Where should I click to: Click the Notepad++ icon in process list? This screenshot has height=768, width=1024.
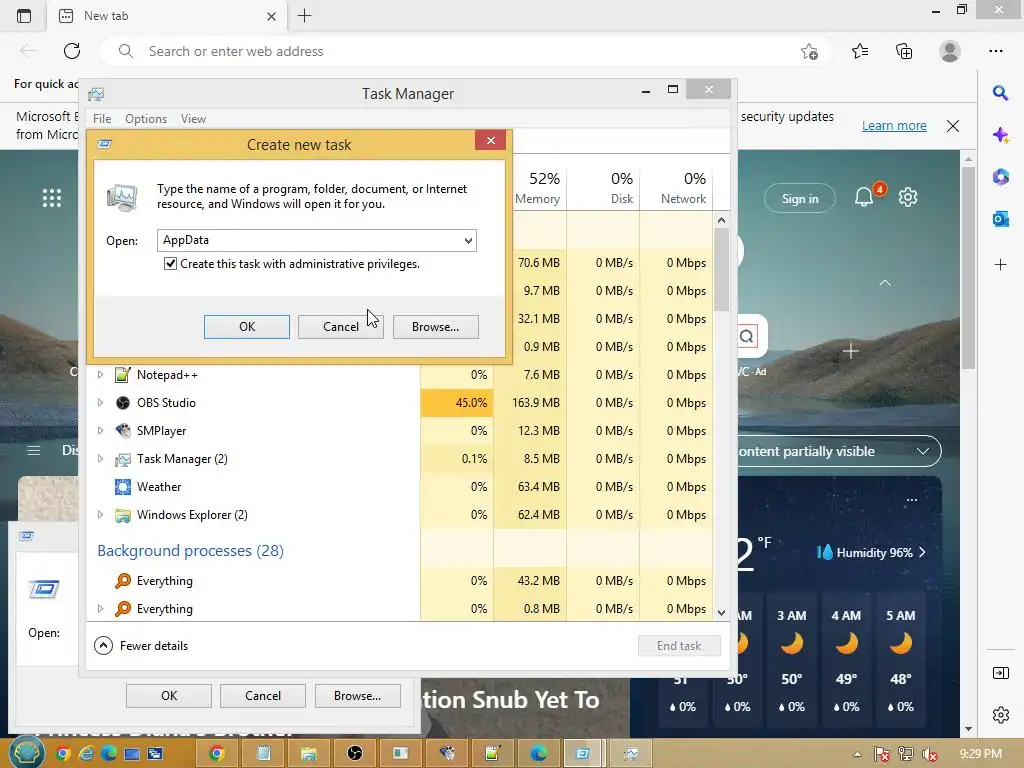click(x=122, y=375)
